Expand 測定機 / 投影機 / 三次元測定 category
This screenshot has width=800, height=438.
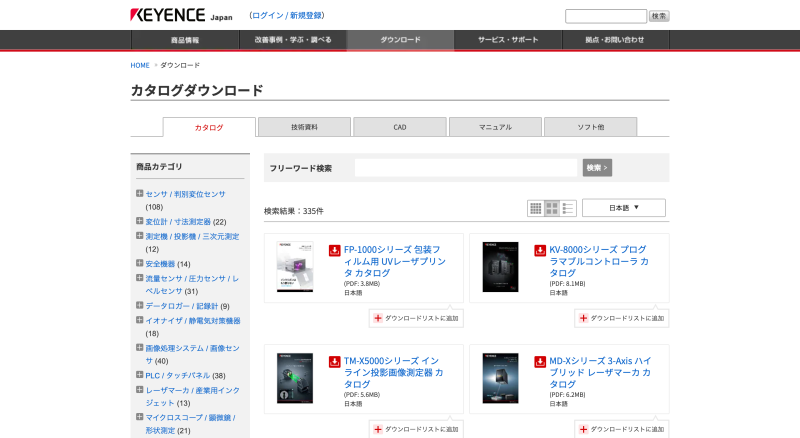point(139,236)
